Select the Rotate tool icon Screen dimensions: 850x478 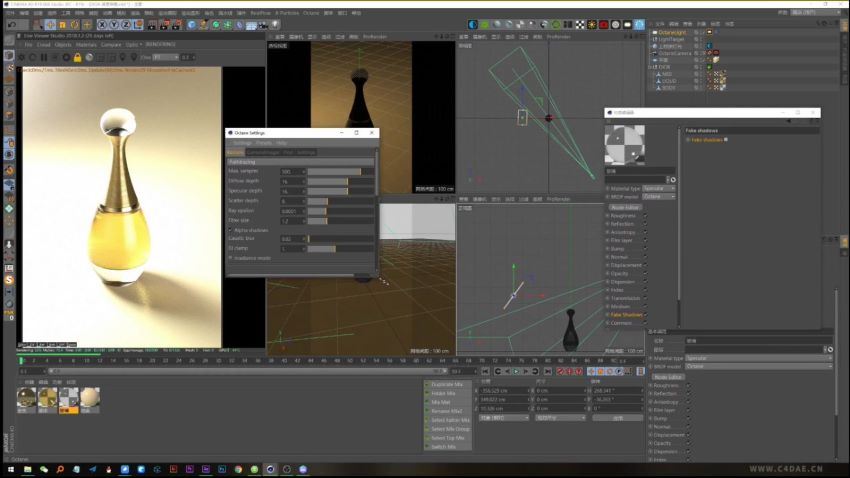pos(74,24)
